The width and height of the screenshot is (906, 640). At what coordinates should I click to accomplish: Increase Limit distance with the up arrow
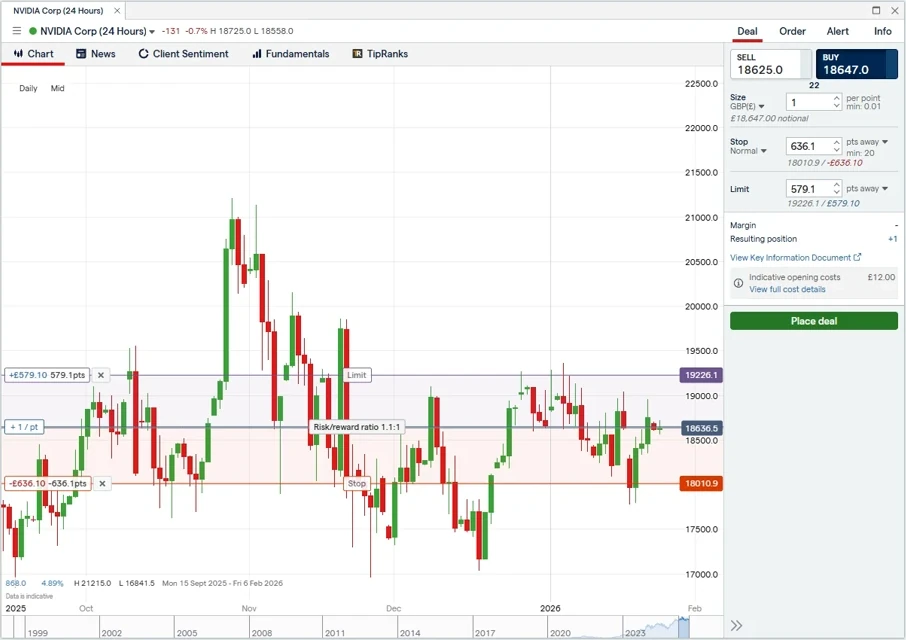point(836,185)
